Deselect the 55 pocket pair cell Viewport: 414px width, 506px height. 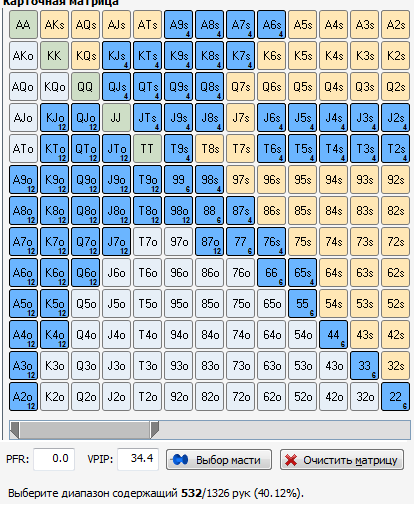pos(302,304)
